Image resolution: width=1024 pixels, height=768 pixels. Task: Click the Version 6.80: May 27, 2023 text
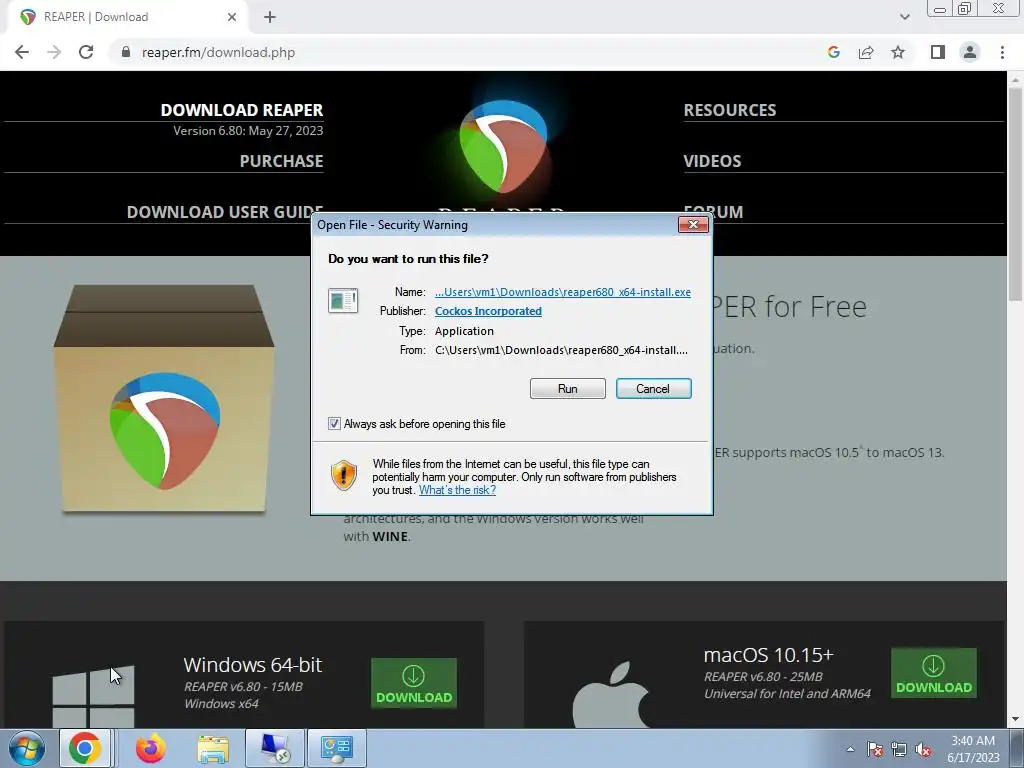(x=248, y=131)
